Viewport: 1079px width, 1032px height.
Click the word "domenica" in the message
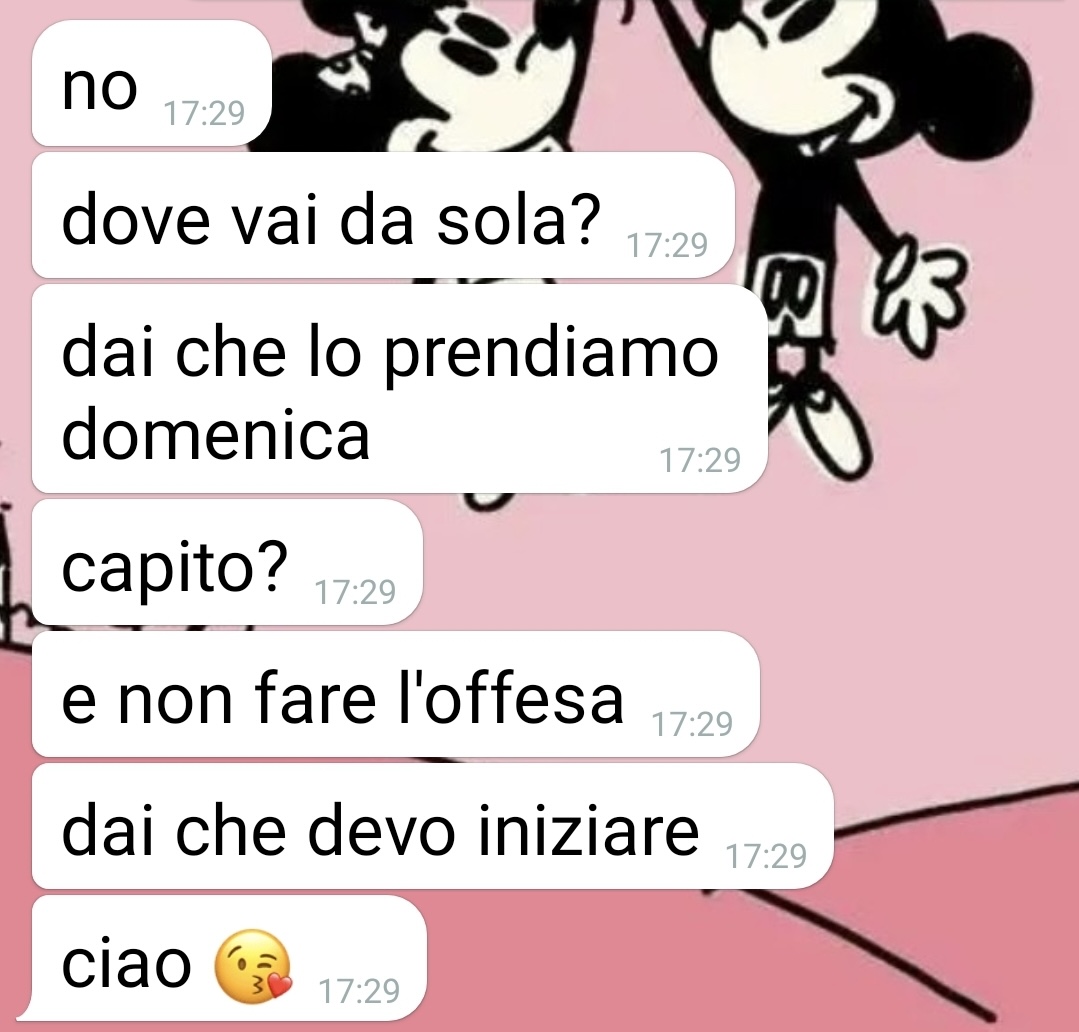[x=216, y=435]
